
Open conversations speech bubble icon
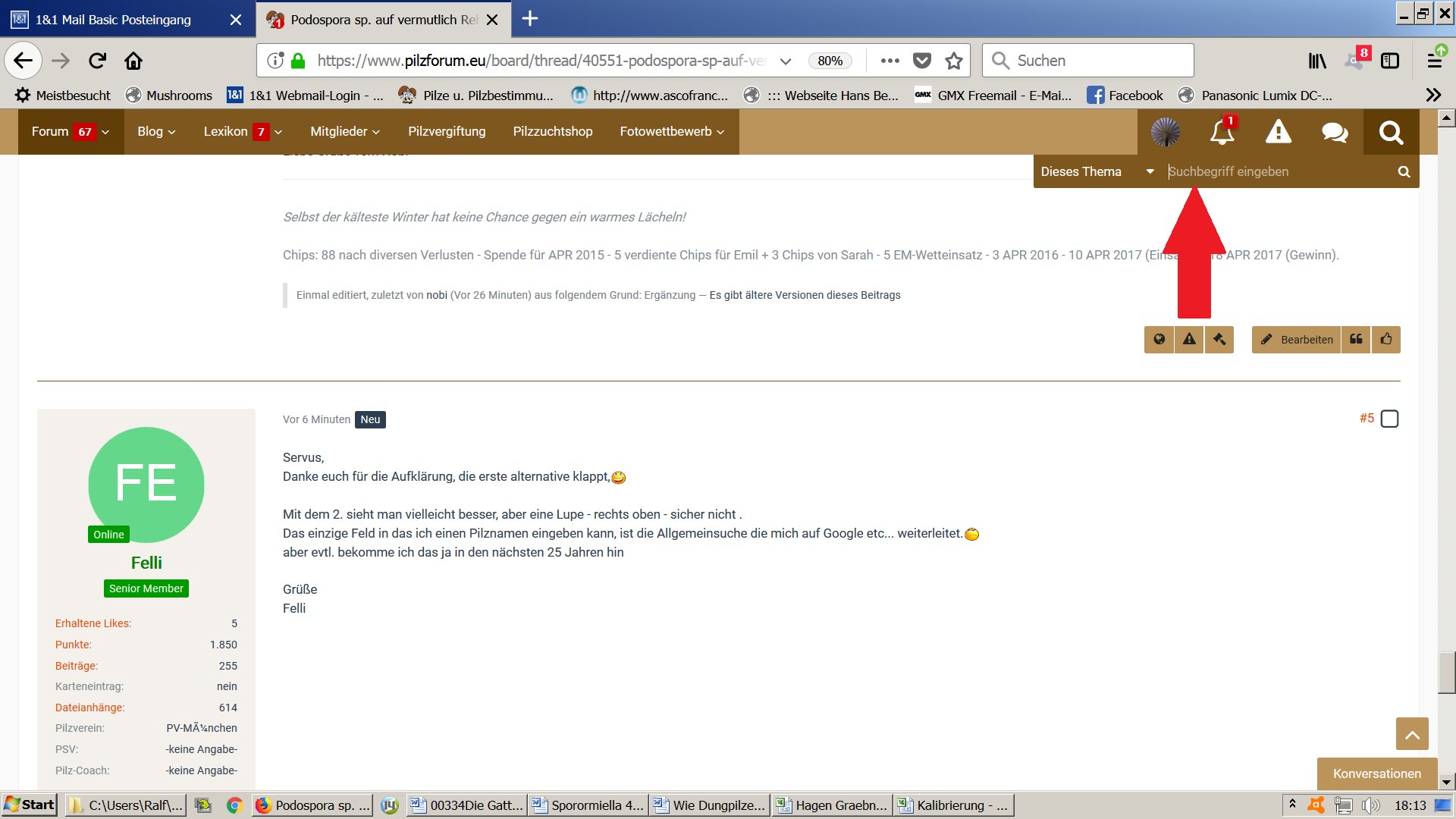click(x=1334, y=133)
